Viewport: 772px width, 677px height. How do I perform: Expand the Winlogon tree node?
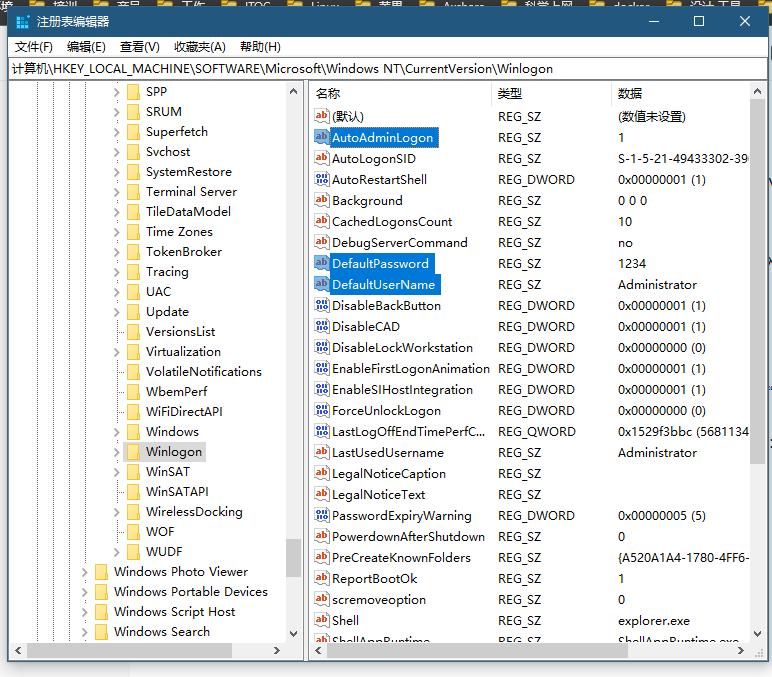pos(117,452)
